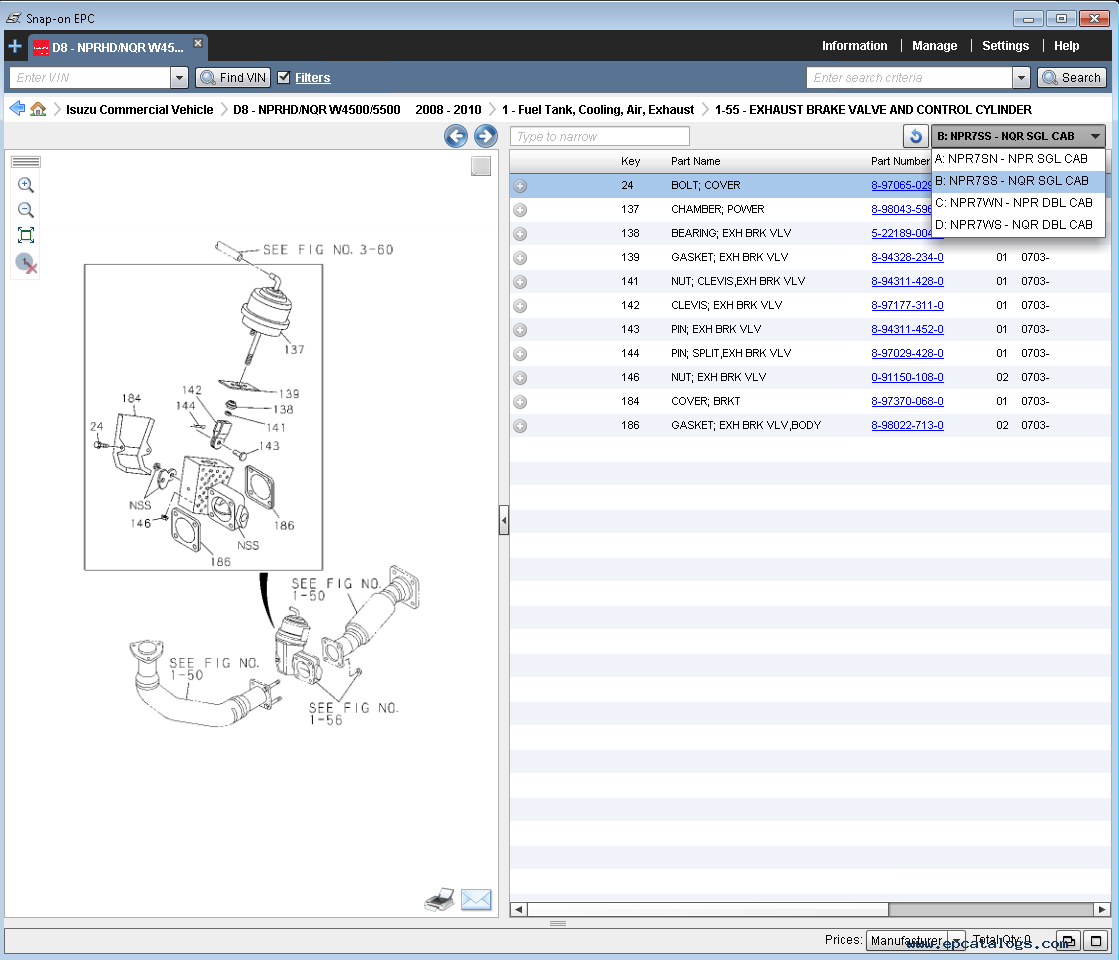This screenshot has height=960, width=1119.
Task: Open part number 8-94328-234-0 link
Action: [x=907, y=257]
